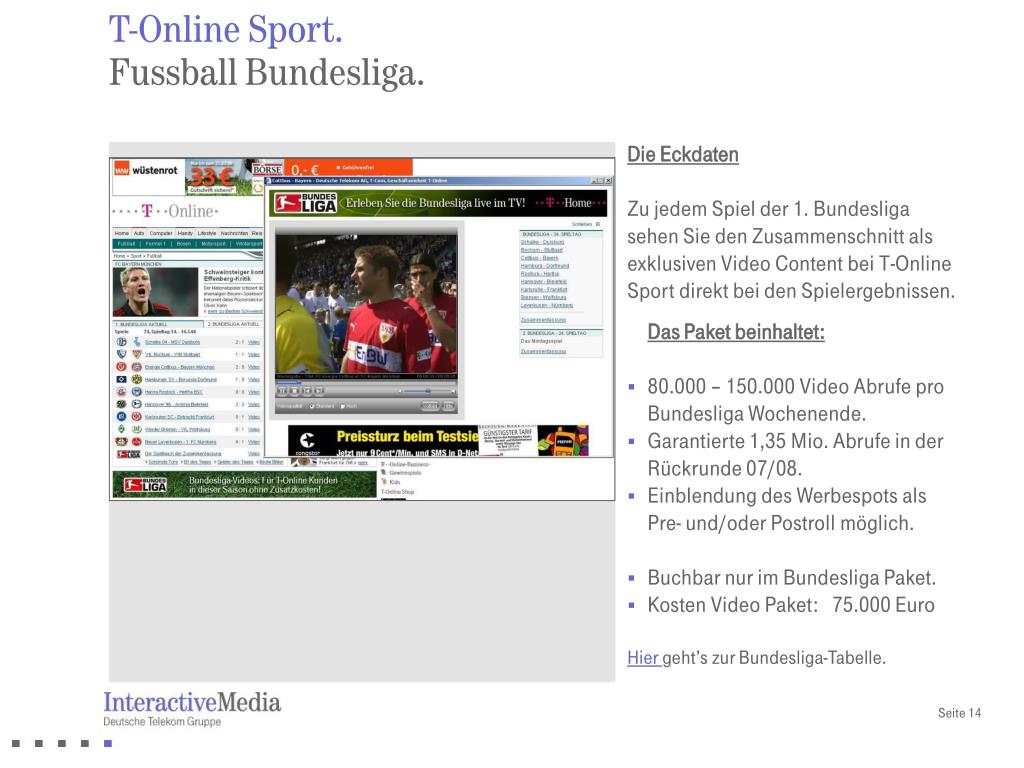The height and width of the screenshot is (768, 1024).
Task: Open the Video link for Hansa Rostock match
Action: tap(254, 392)
